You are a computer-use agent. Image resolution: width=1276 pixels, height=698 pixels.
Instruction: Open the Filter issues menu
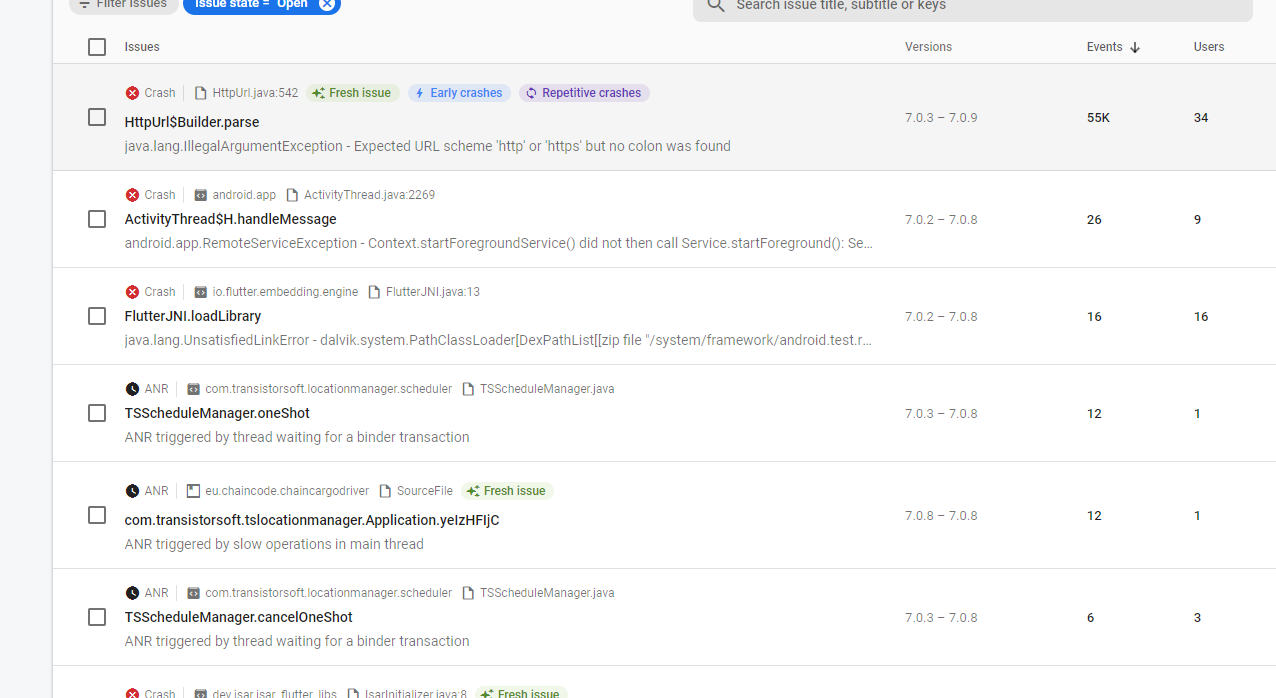pyautogui.click(x=123, y=4)
